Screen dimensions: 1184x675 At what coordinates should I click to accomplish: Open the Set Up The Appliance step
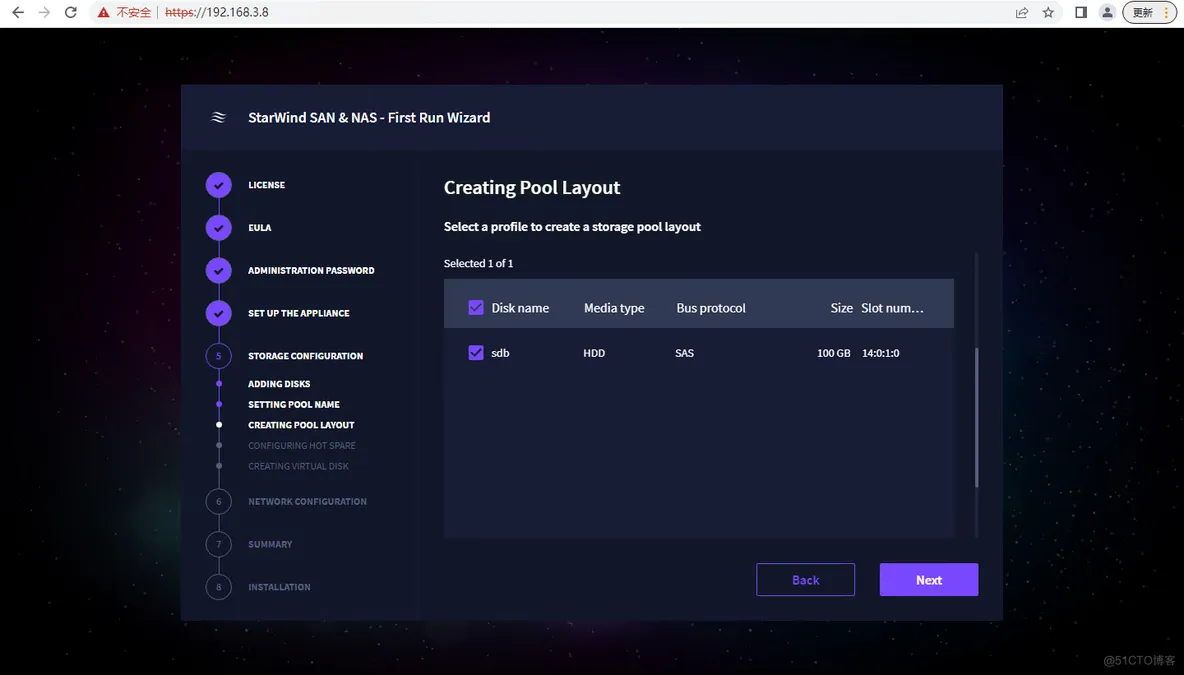[299, 313]
